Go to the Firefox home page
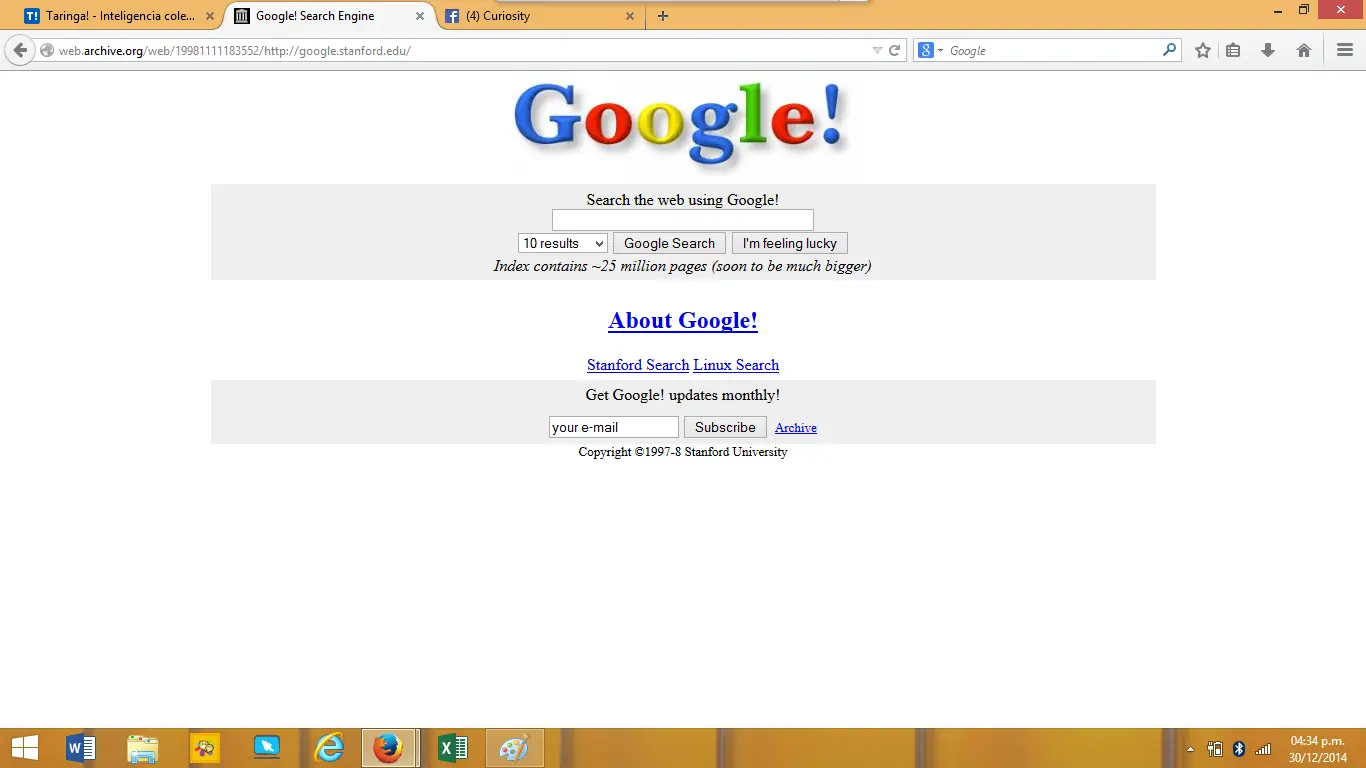 tap(1304, 50)
